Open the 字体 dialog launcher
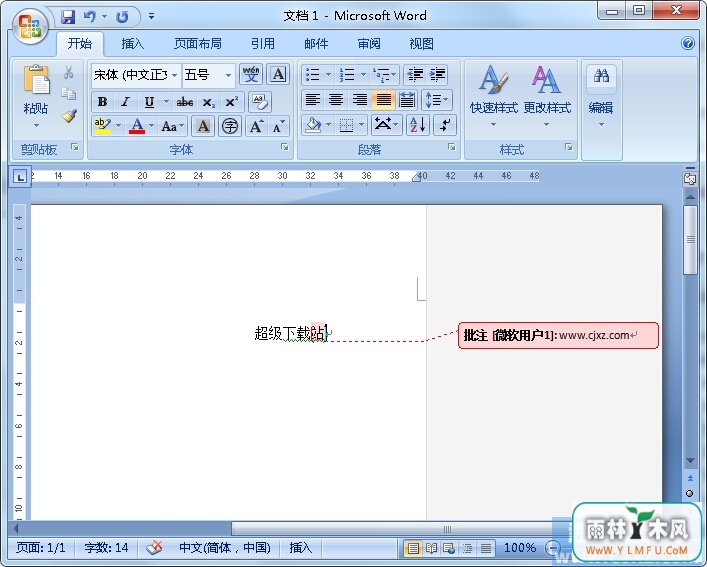This screenshot has height=567, width=707. coord(285,147)
